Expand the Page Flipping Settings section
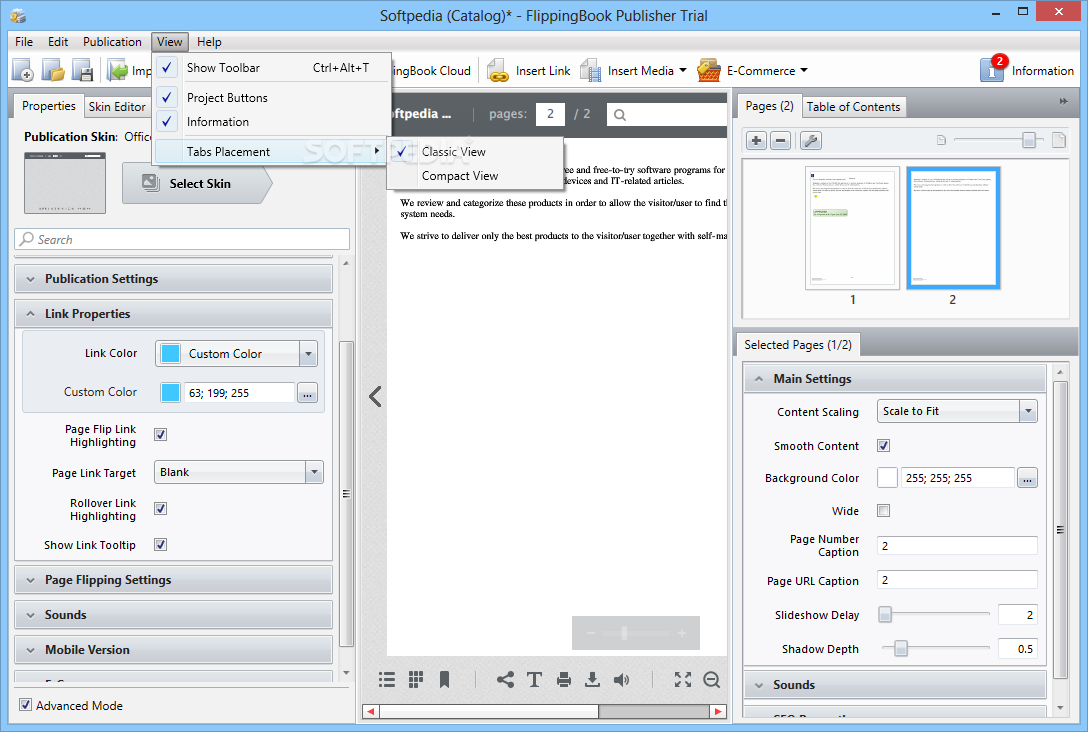 point(173,579)
